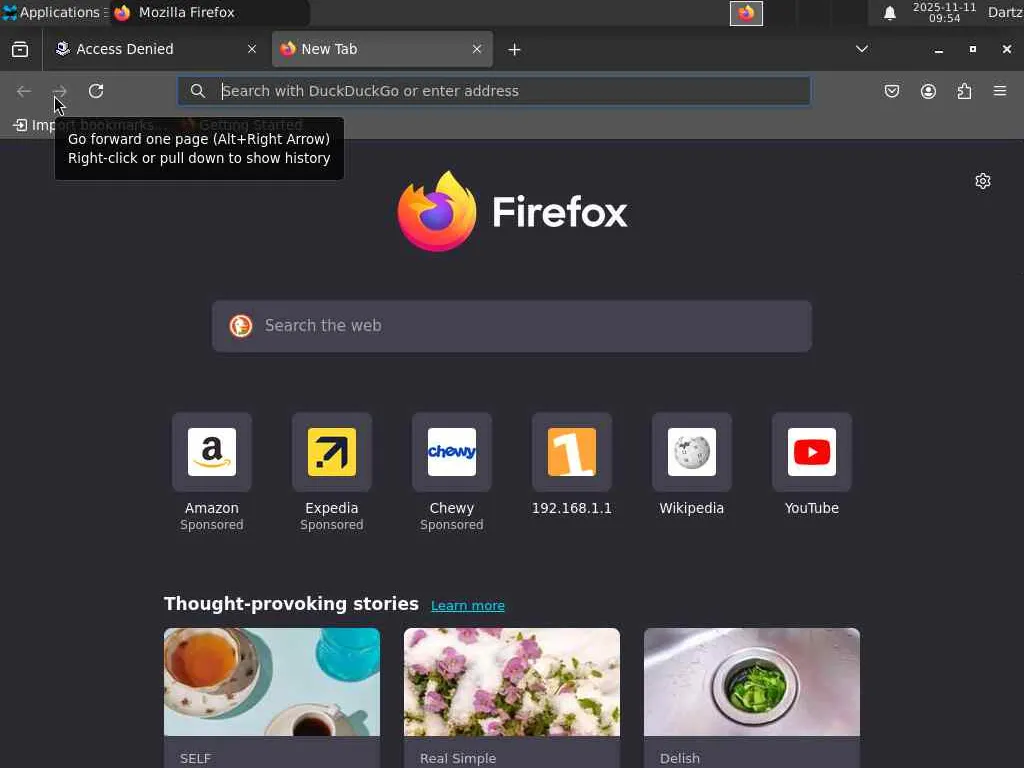Screen dimensions: 1024x768
Task: Open the YouTube shortcut tile
Action: pyautogui.click(x=812, y=464)
